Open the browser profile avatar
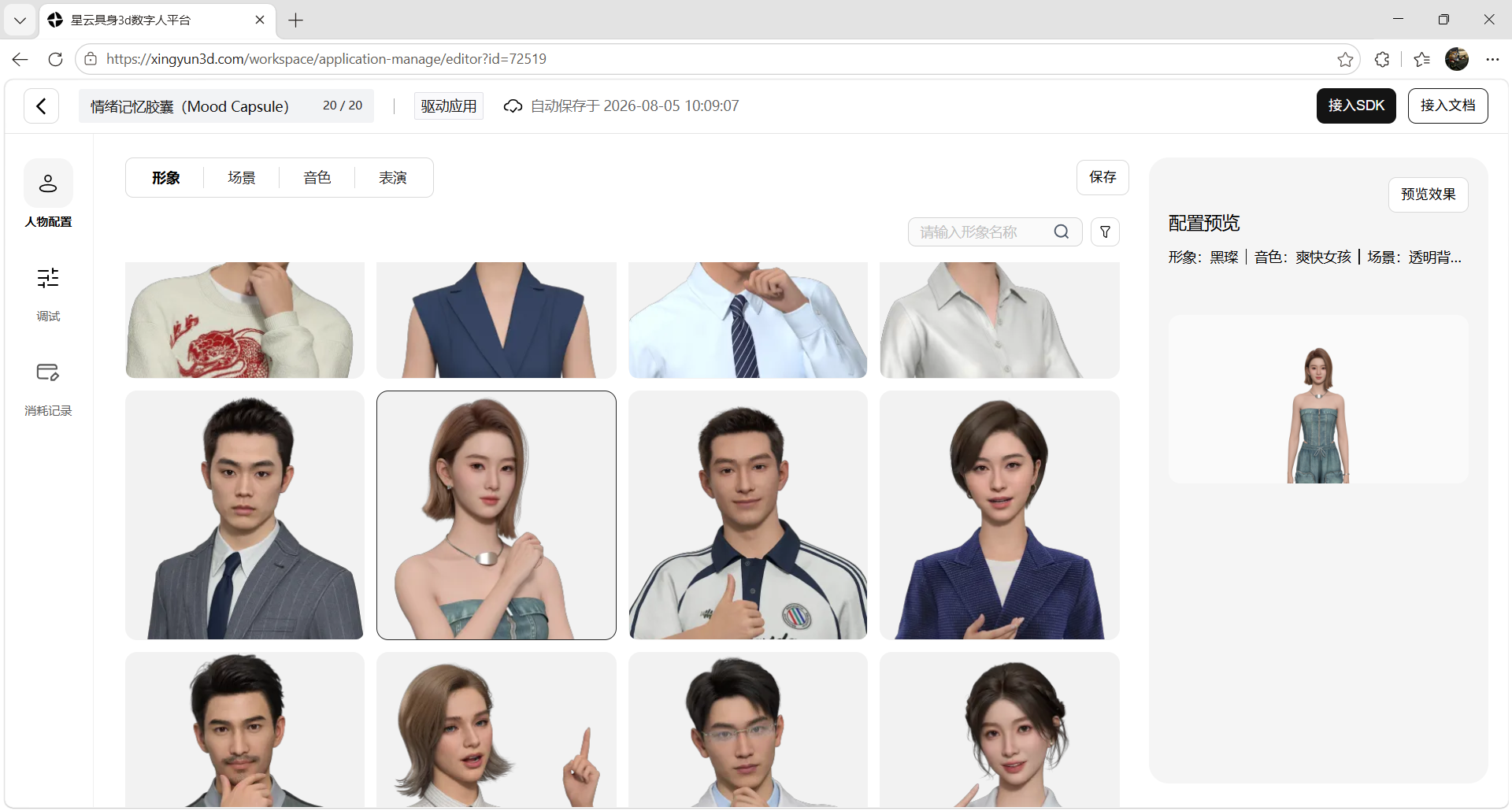Viewport: 1512px width, 811px height. (x=1457, y=59)
